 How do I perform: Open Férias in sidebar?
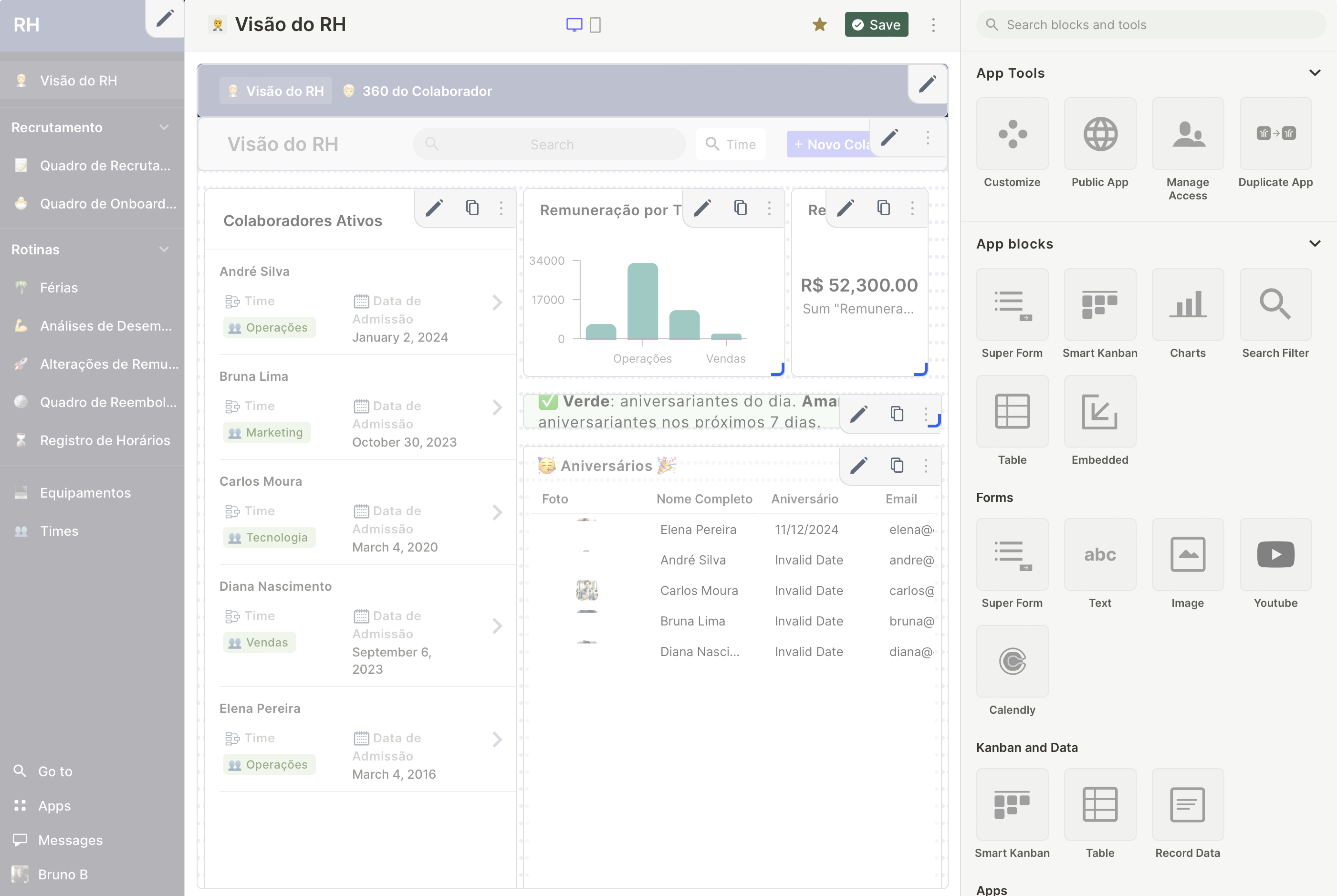(x=92, y=288)
